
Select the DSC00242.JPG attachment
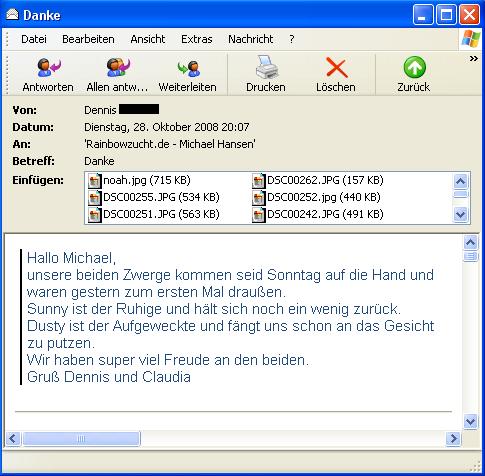pyautogui.click(x=318, y=214)
